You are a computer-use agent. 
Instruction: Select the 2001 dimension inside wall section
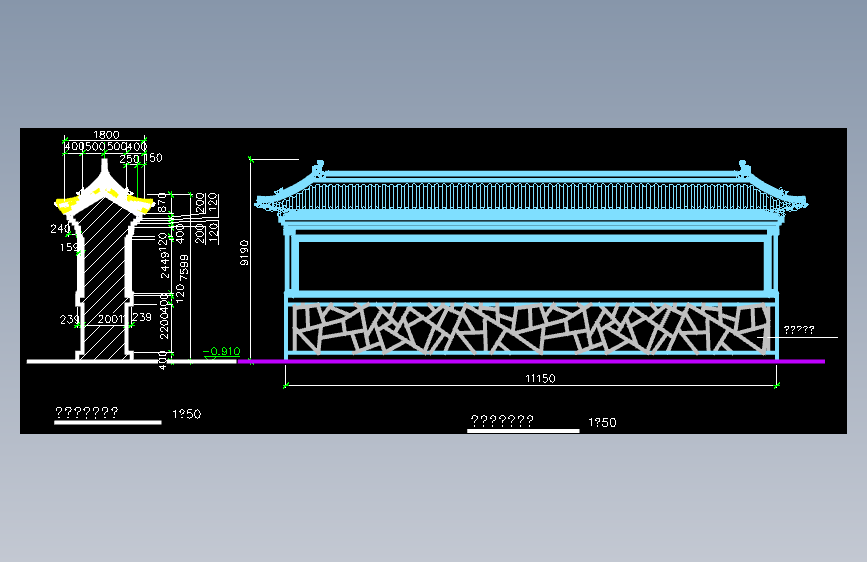pos(111,319)
